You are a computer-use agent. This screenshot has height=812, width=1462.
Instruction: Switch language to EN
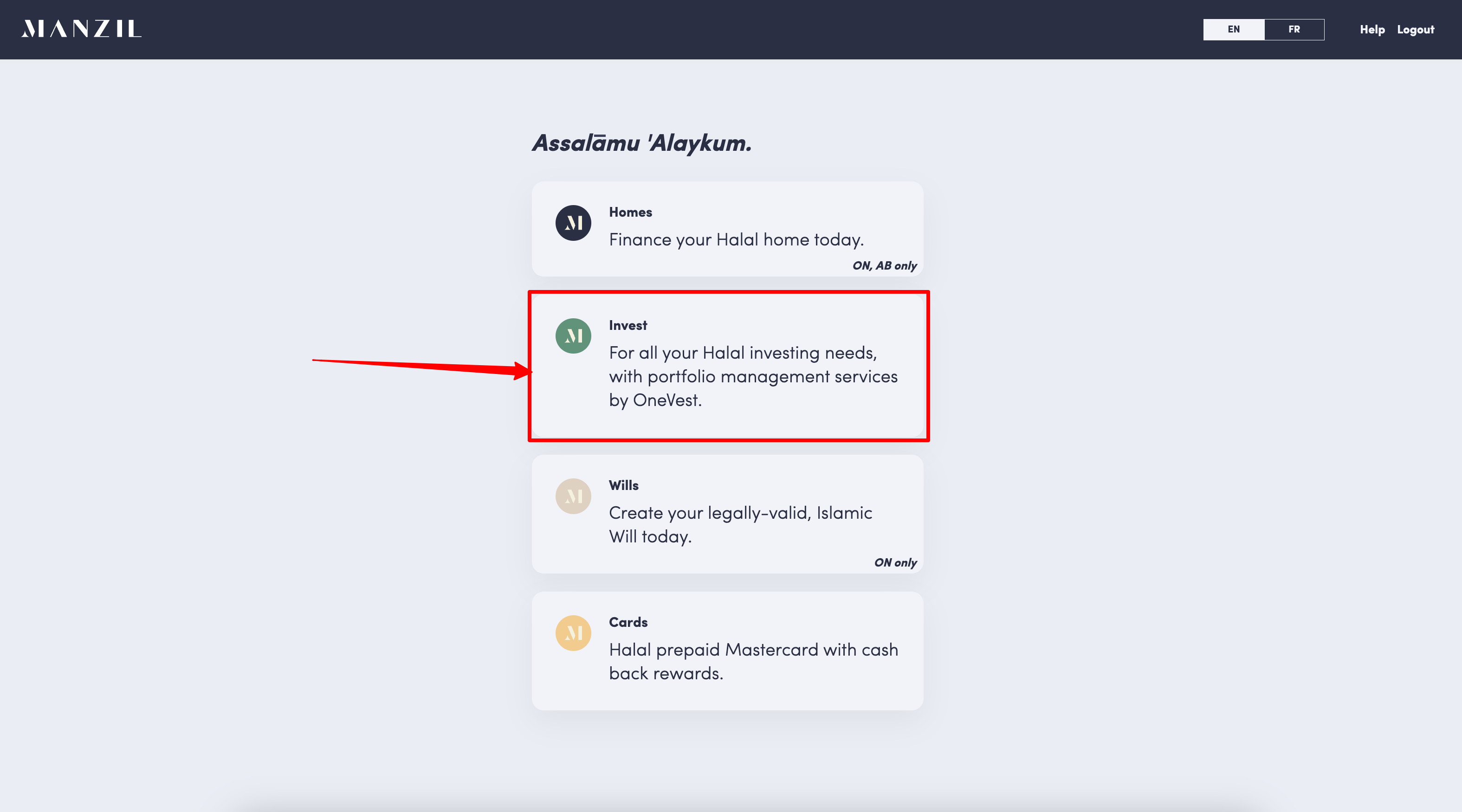tap(1233, 30)
